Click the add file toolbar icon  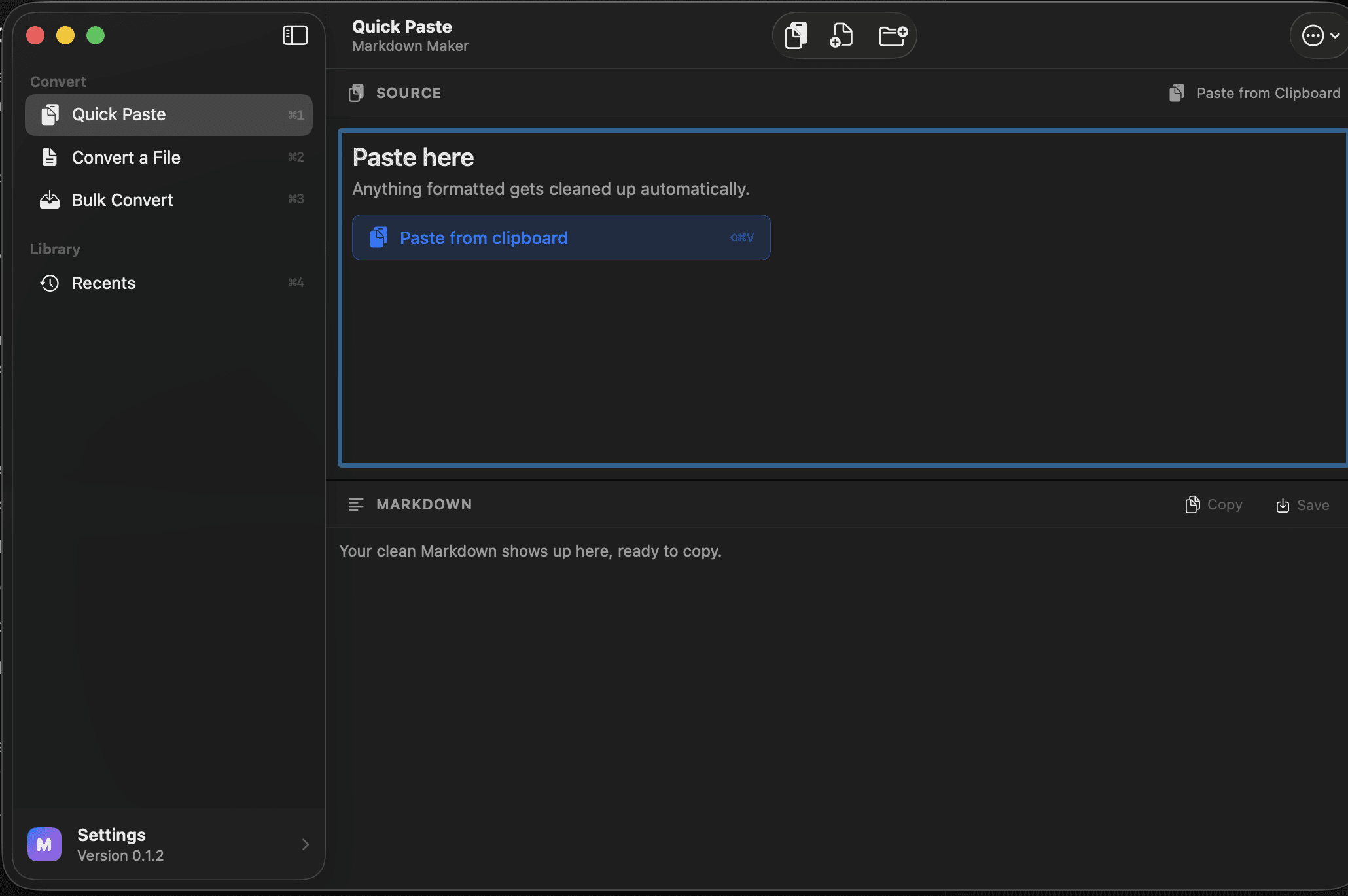pyautogui.click(x=841, y=35)
